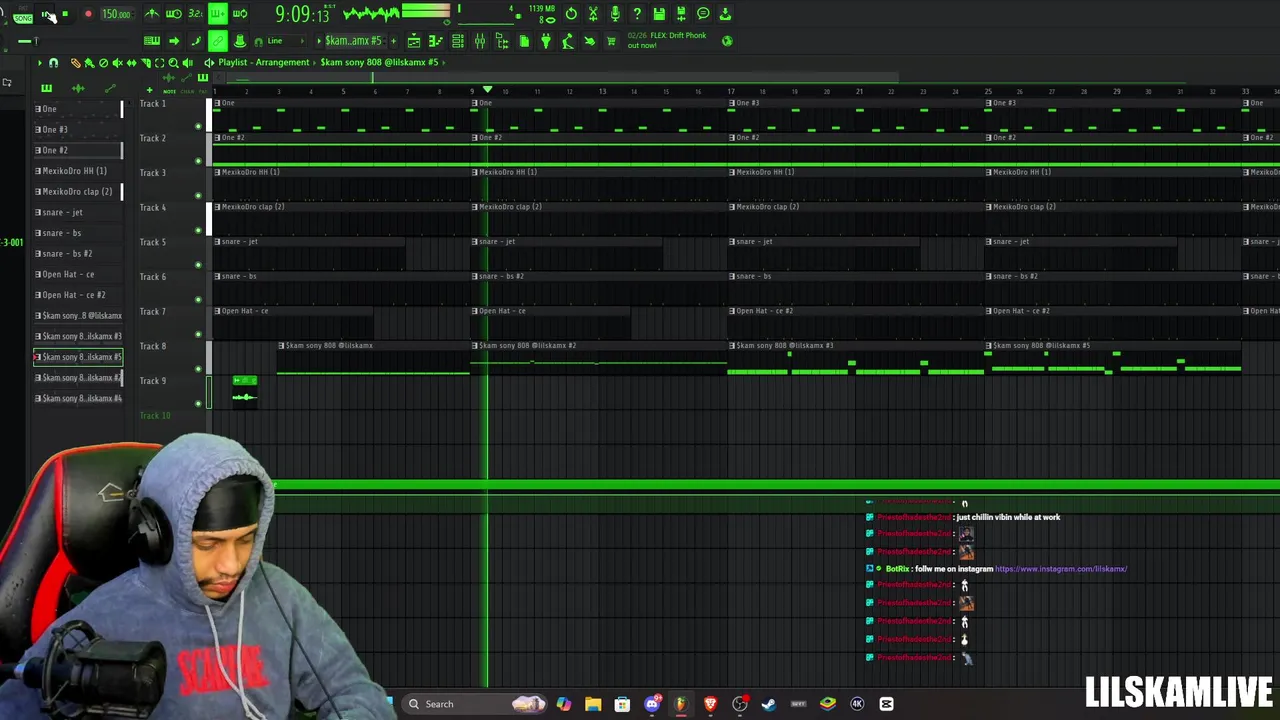1280x720 pixels.
Task: Click the save project floppy icon
Action: pyautogui.click(x=659, y=14)
